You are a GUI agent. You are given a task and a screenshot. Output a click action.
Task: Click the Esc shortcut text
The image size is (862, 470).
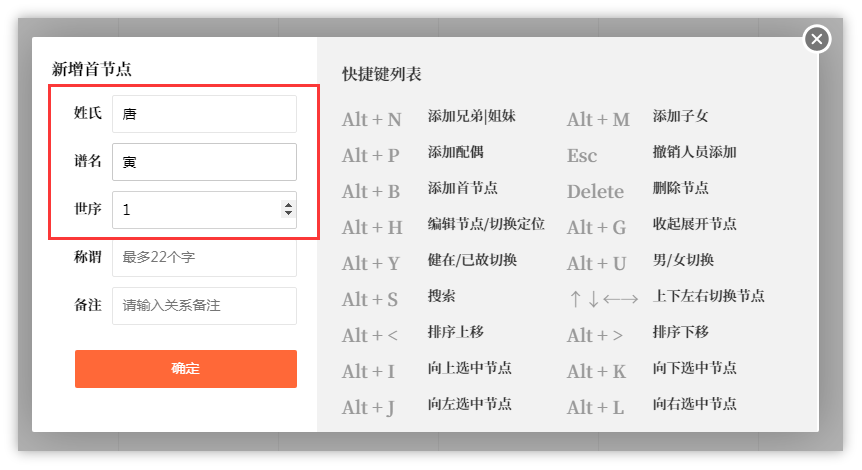tap(582, 156)
